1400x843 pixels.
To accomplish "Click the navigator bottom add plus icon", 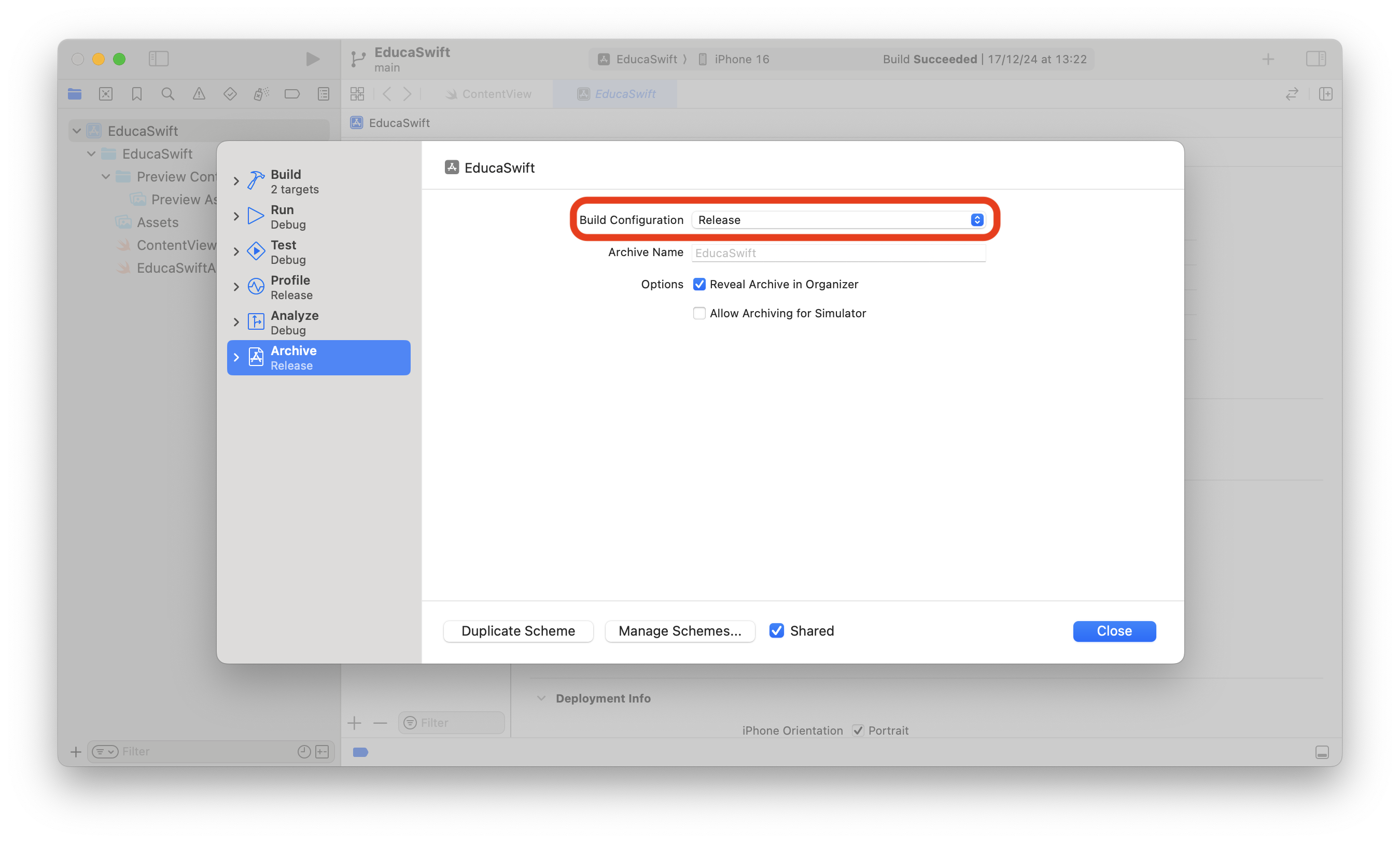I will click(x=76, y=752).
